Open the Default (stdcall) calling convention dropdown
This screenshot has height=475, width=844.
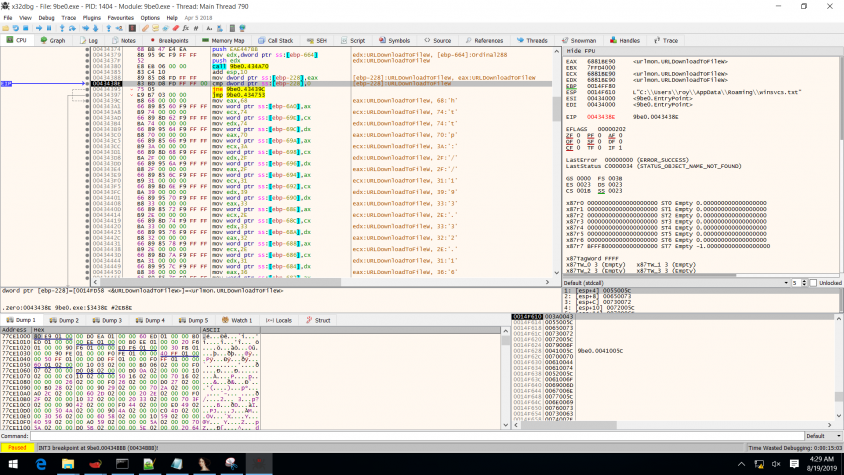click(676, 283)
